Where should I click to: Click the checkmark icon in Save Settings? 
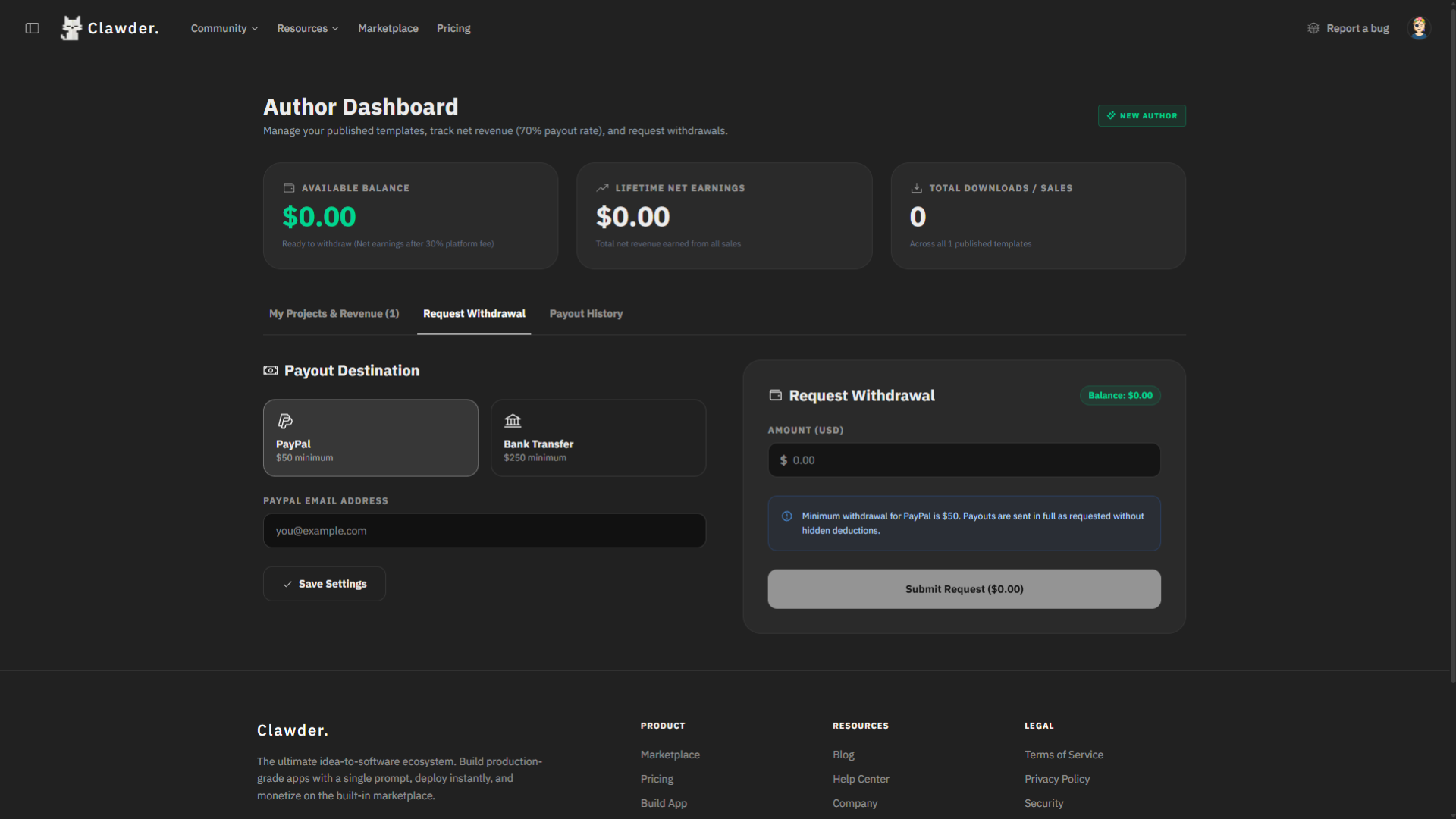pyautogui.click(x=287, y=584)
